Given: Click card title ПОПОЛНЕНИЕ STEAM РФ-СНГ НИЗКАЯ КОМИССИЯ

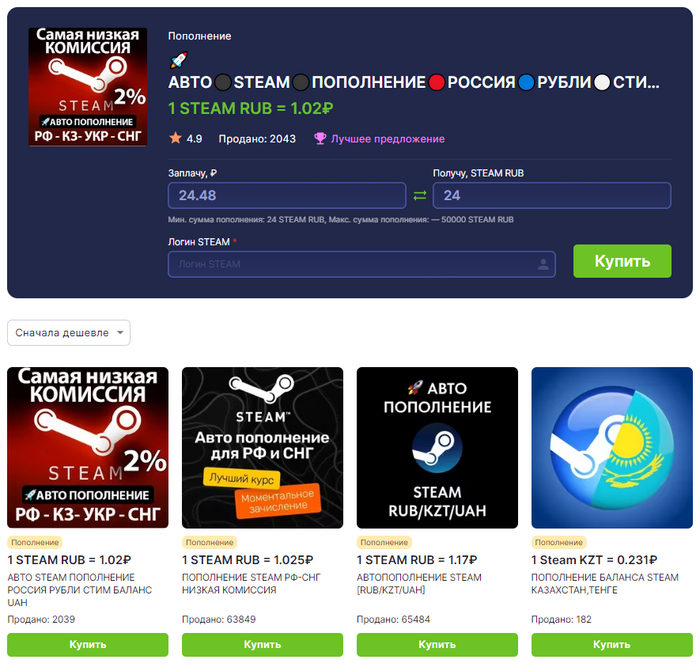Looking at the screenshot, I should pos(251,584).
